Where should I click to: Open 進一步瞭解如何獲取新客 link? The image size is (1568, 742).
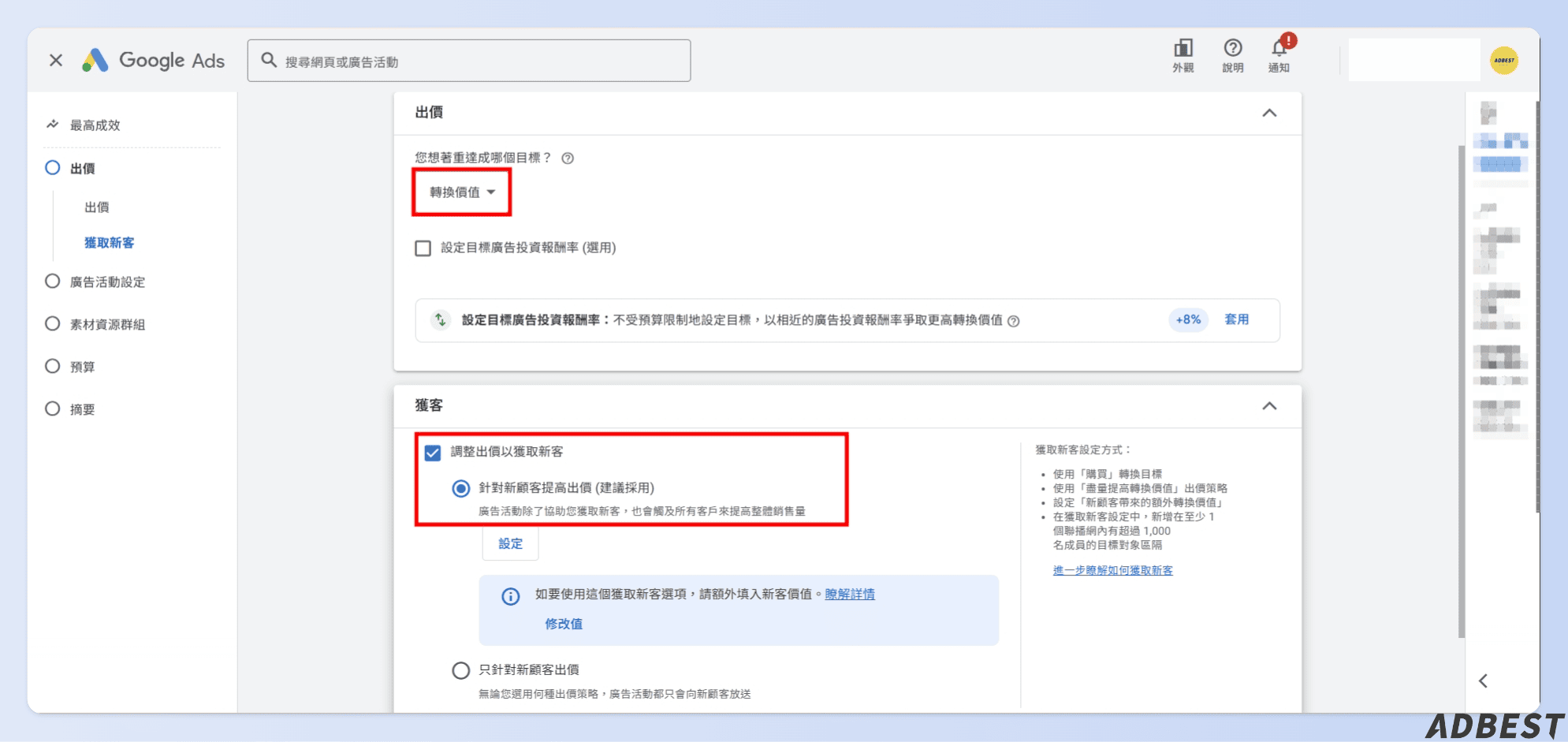point(1113,570)
